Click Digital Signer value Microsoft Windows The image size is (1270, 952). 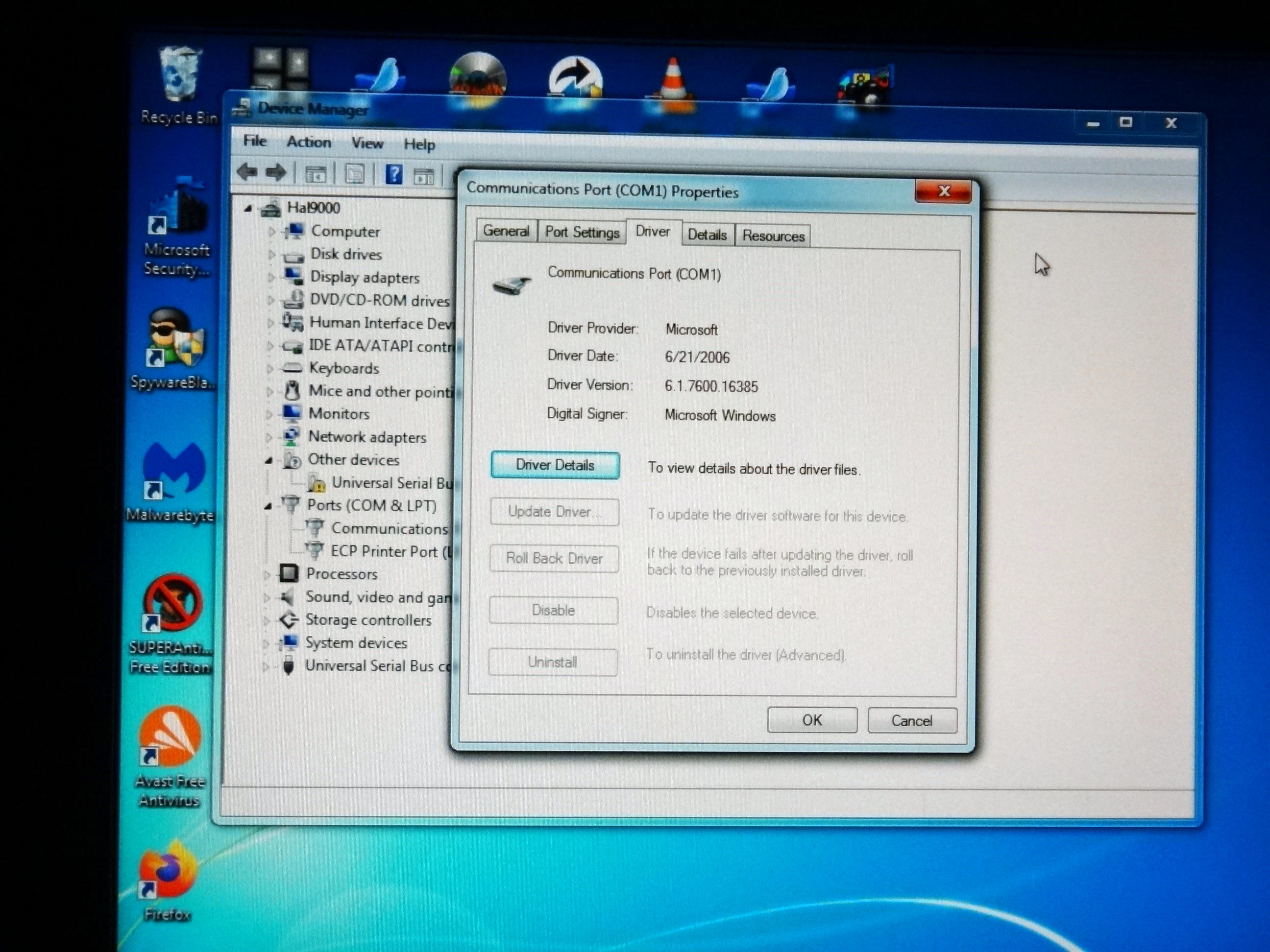(x=720, y=415)
